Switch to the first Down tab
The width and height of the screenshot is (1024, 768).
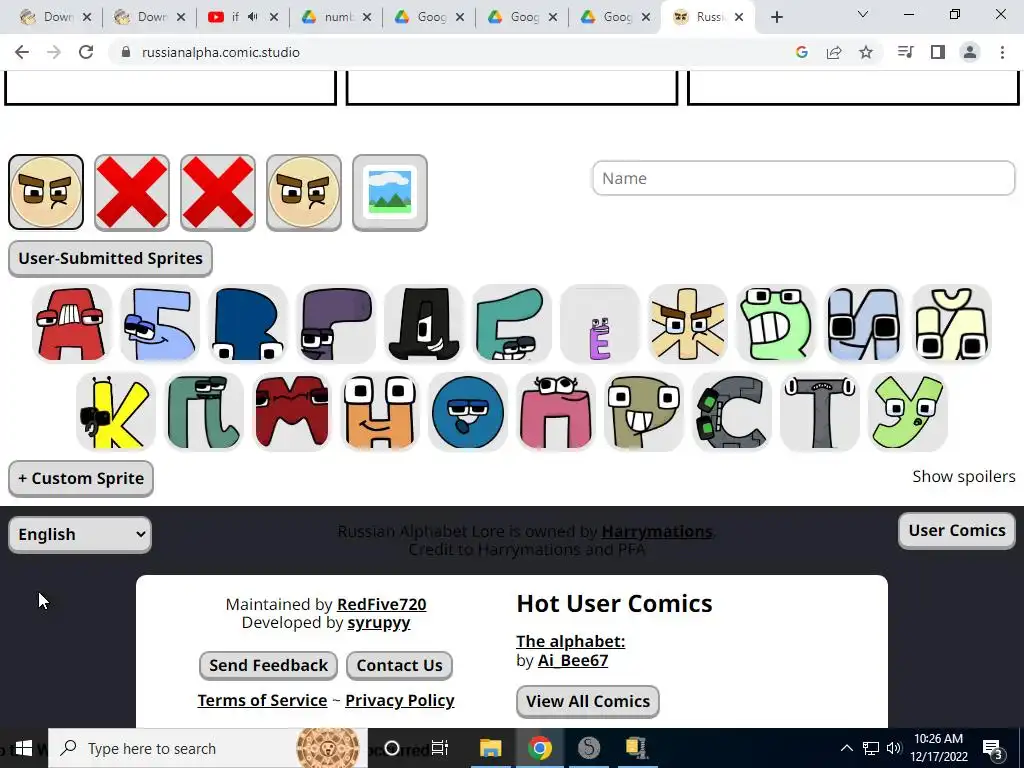[x=56, y=17]
